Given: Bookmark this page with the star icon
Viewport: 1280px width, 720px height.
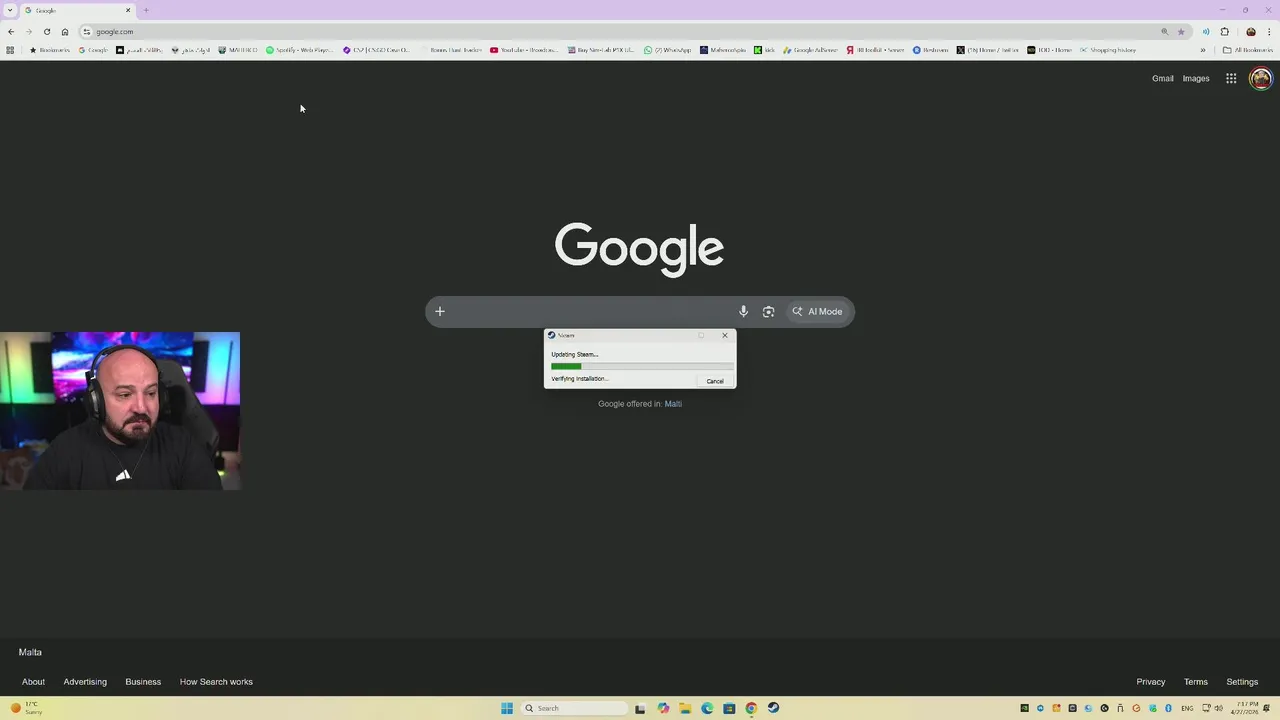Looking at the screenshot, I should [1181, 32].
